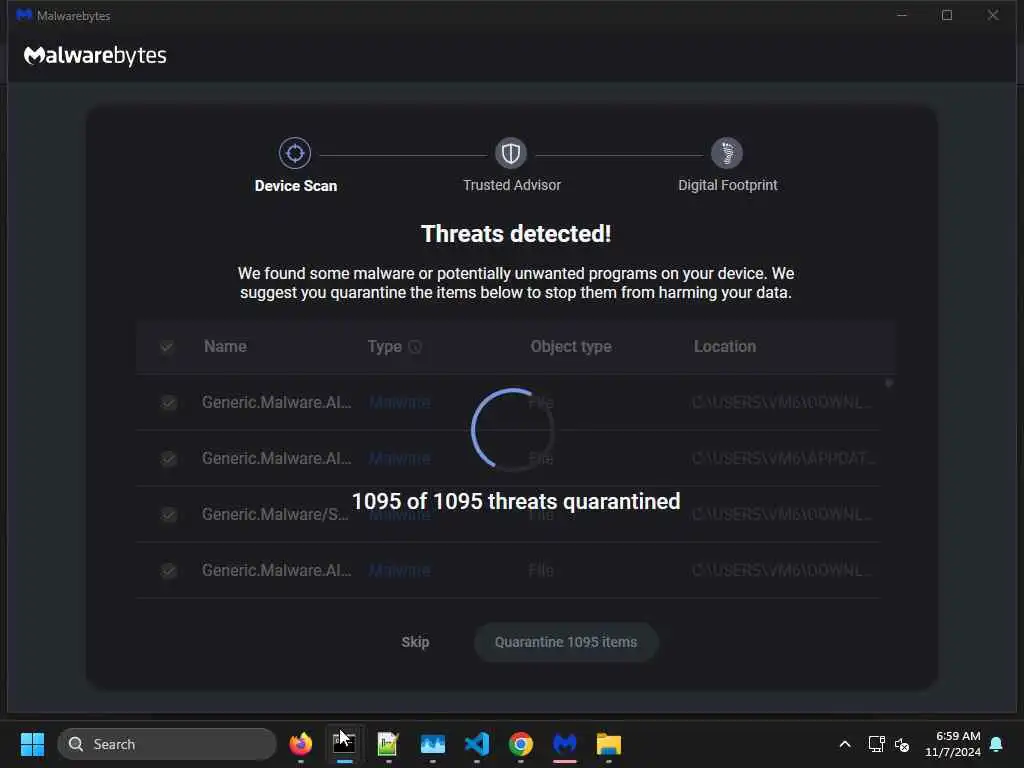Click the Trusted Advisor step label
This screenshot has height=768, width=1024.
[x=511, y=185]
